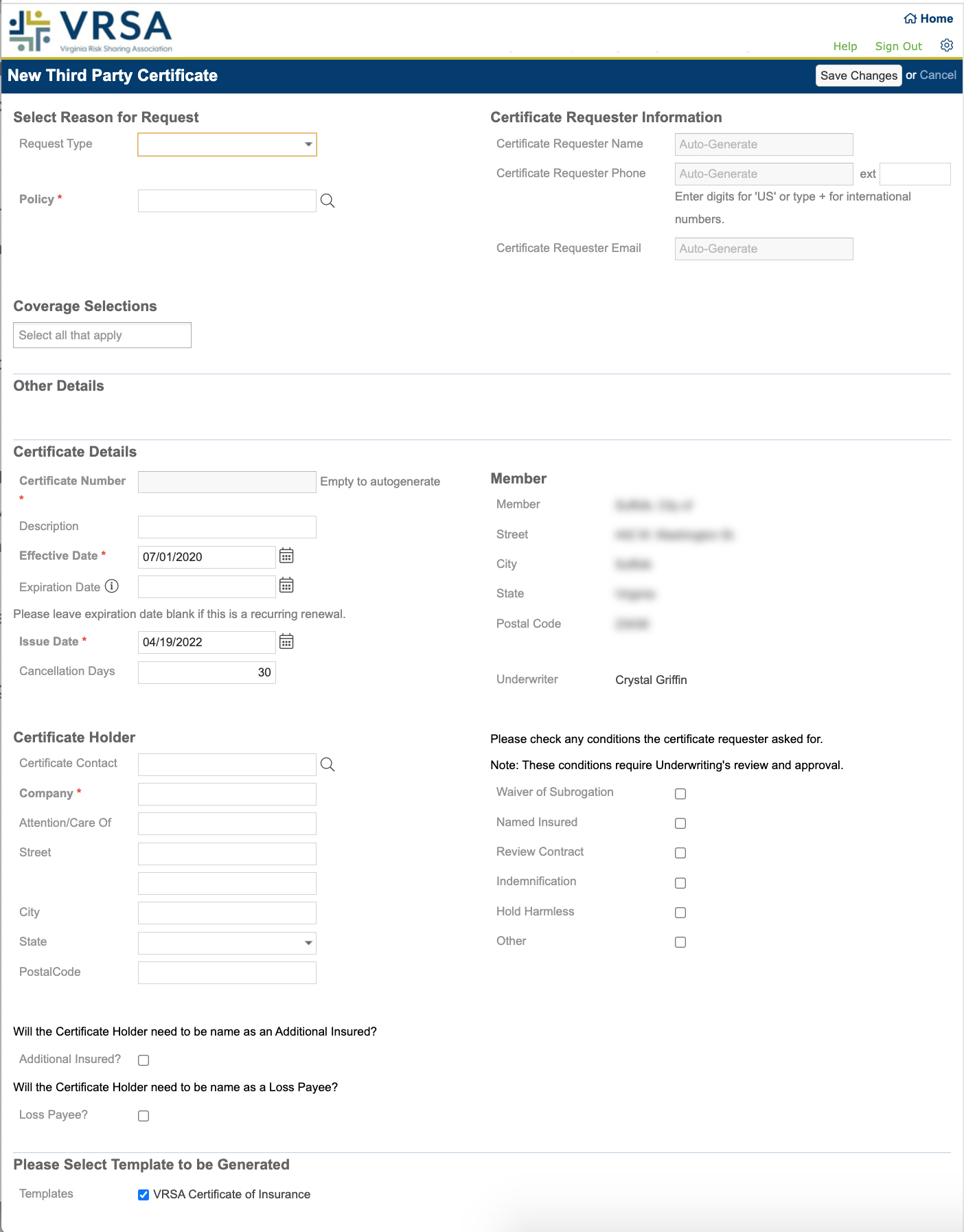Click the Expiration Date info icon
The height and width of the screenshot is (1232, 964).
coord(112,586)
